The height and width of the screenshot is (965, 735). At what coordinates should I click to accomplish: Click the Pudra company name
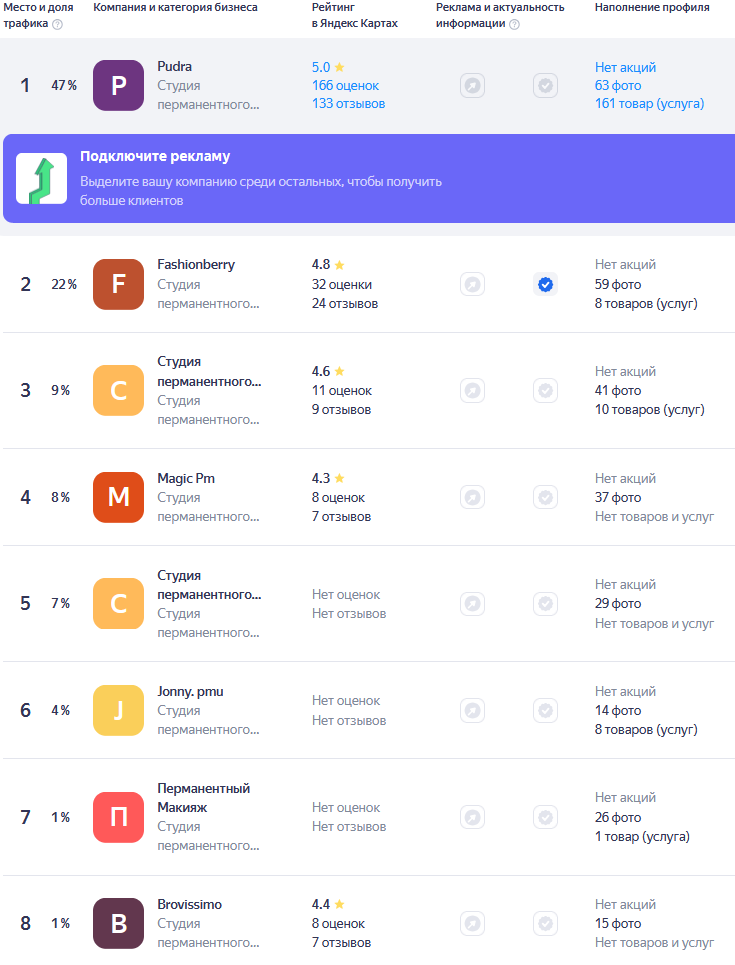(x=174, y=66)
